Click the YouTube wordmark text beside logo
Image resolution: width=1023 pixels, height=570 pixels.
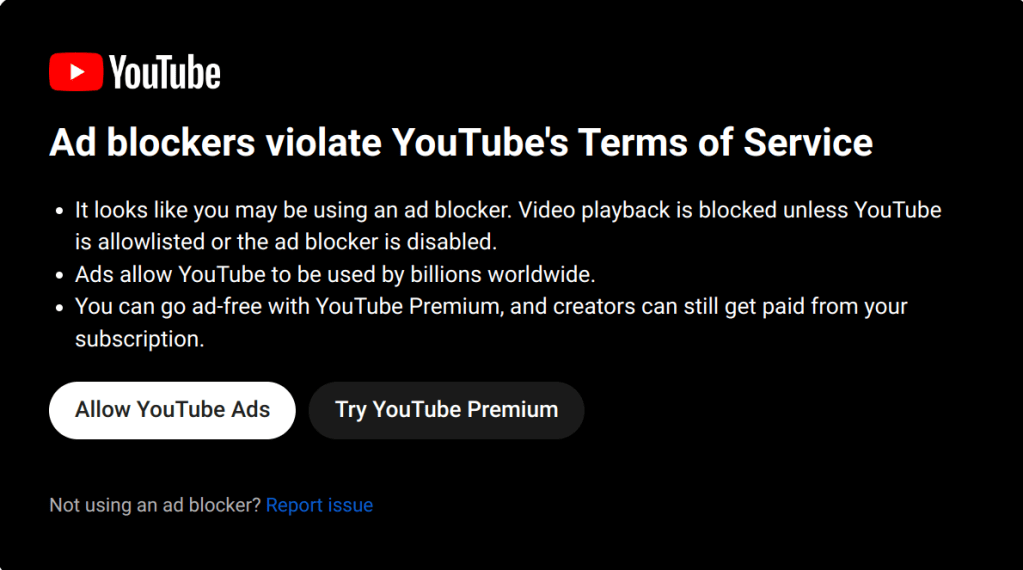[x=165, y=73]
